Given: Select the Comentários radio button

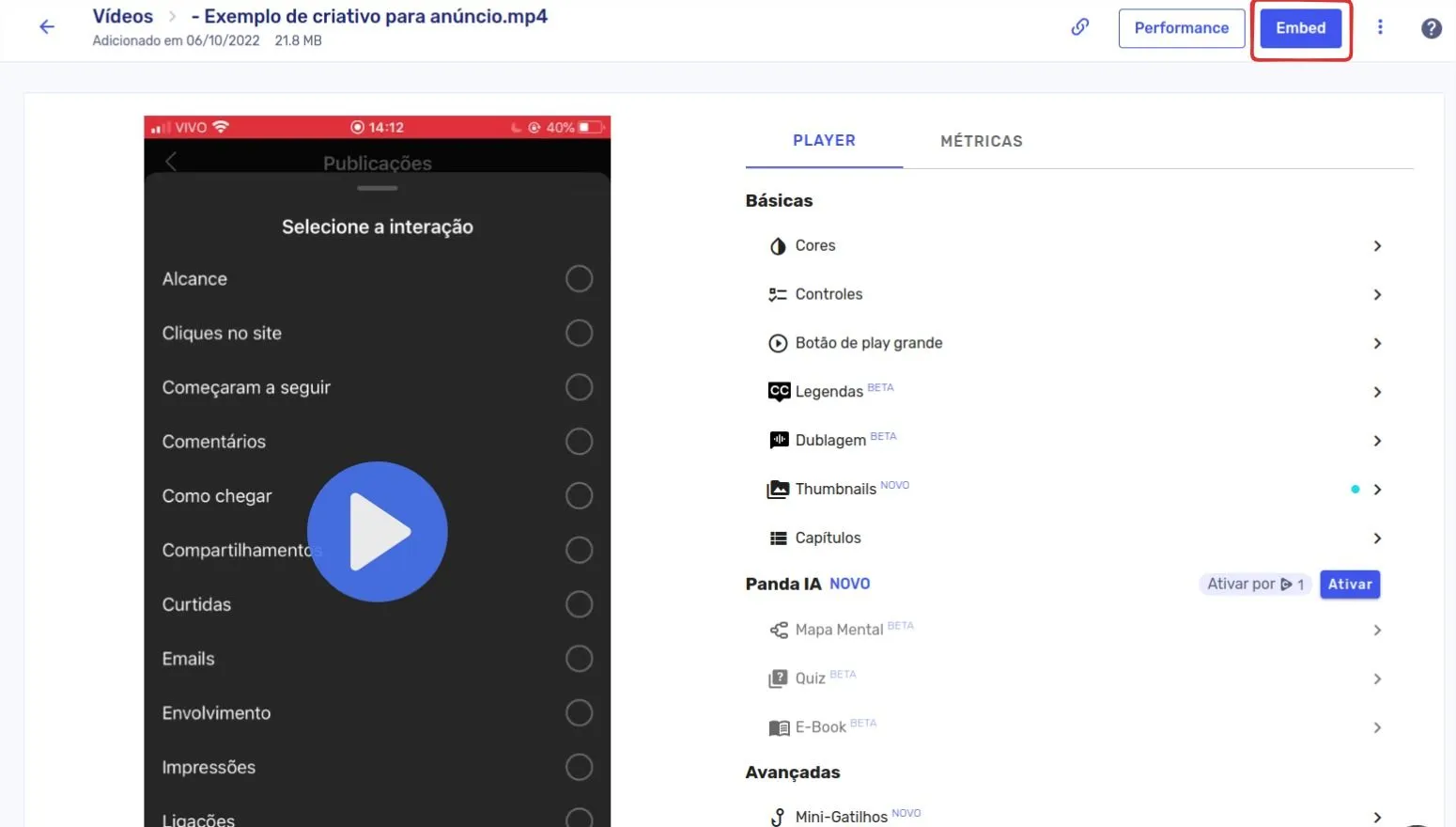Looking at the screenshot, I should 580,442.
